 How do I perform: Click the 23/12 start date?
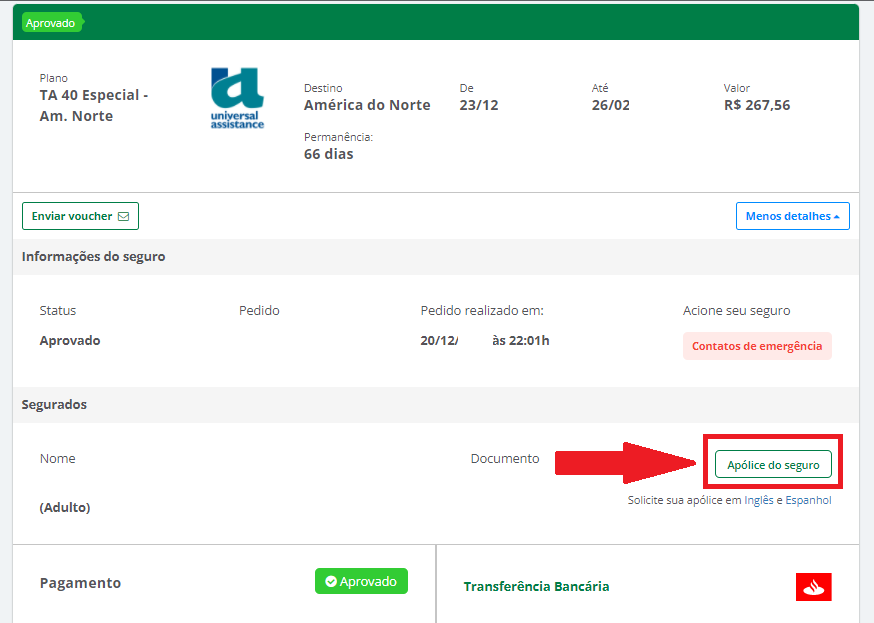[475, 105]
